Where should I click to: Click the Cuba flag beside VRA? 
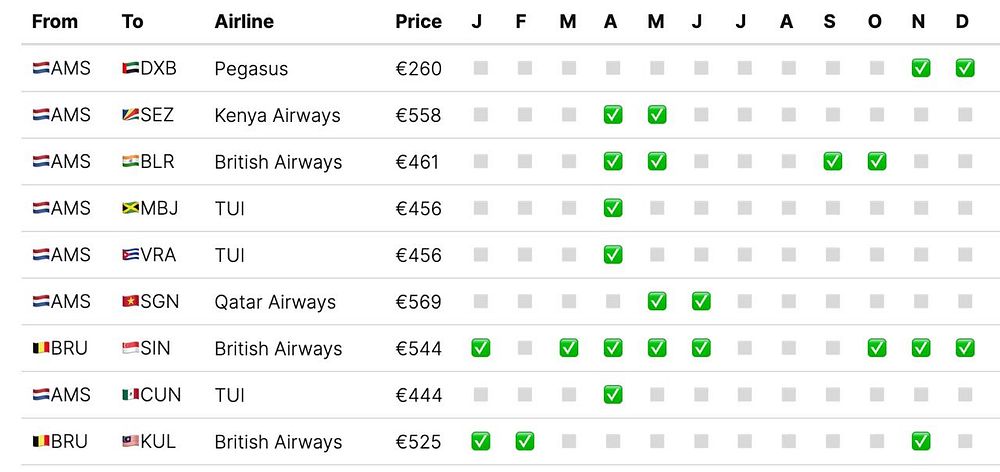tap(130, 255)
